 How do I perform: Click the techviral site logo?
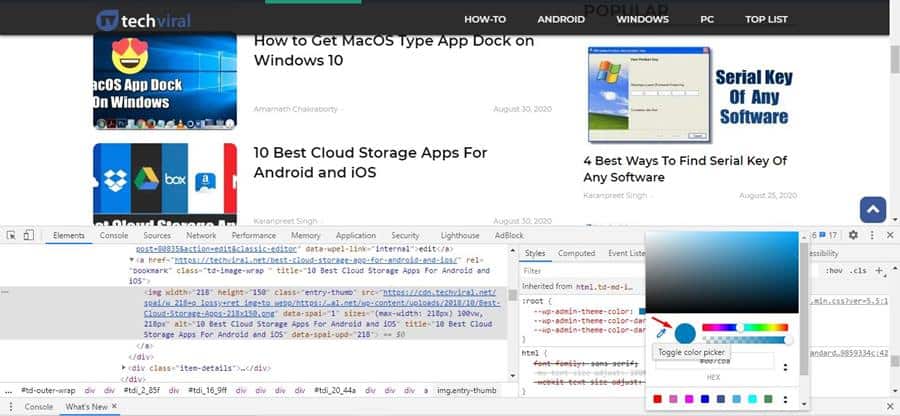click(x=143, y=20)
